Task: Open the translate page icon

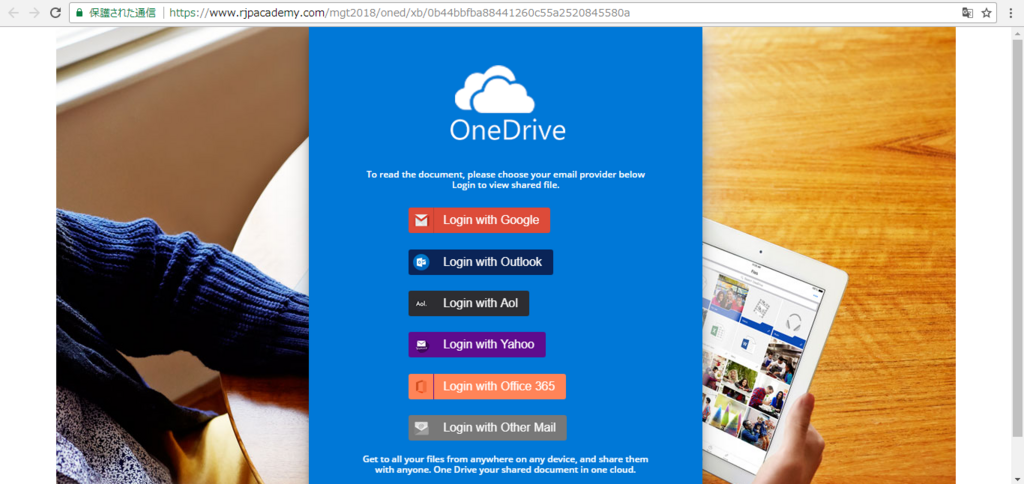Action: (x=967, y=12)
